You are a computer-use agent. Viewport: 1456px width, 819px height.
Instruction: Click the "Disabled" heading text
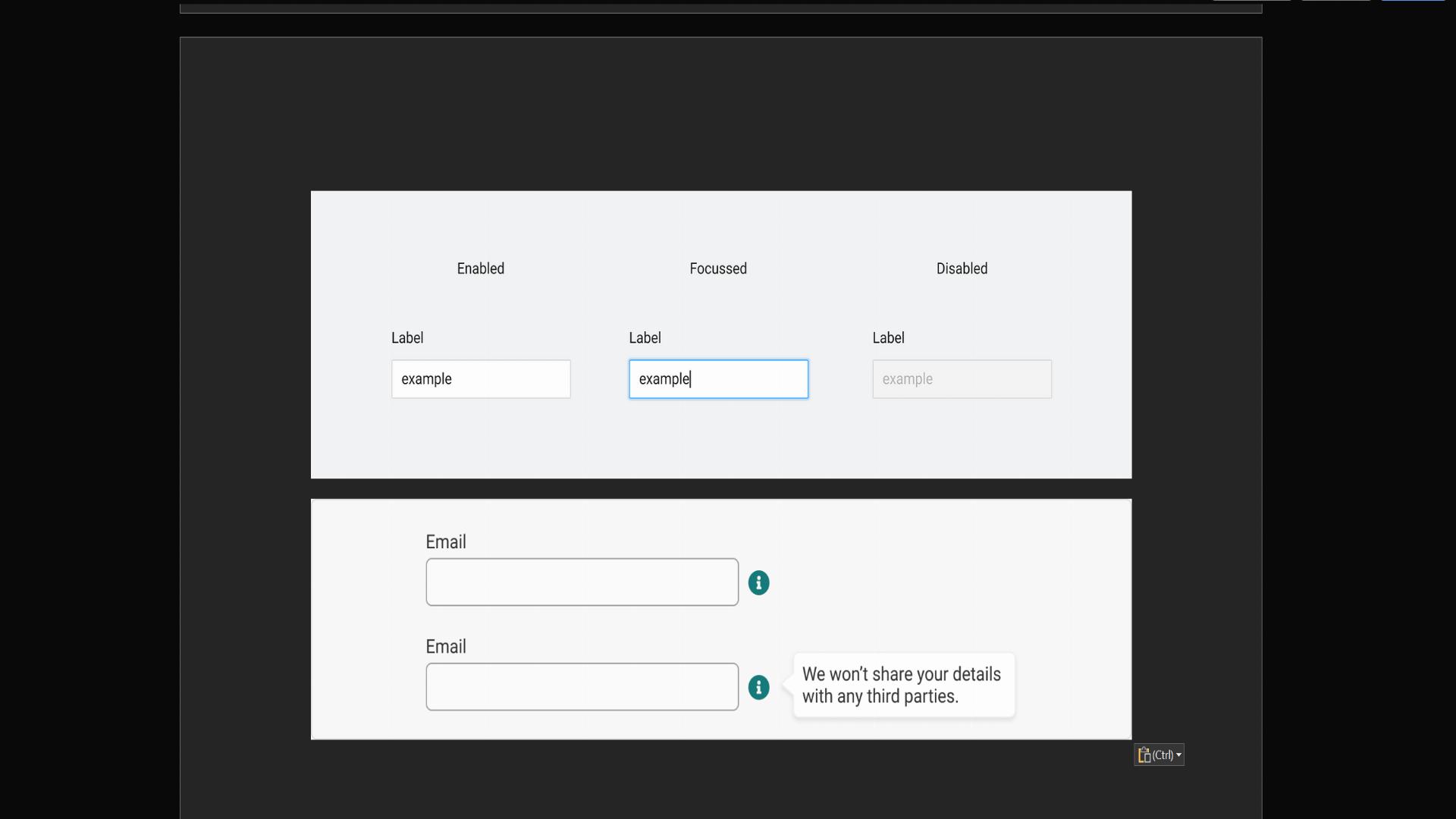[962, 268]
